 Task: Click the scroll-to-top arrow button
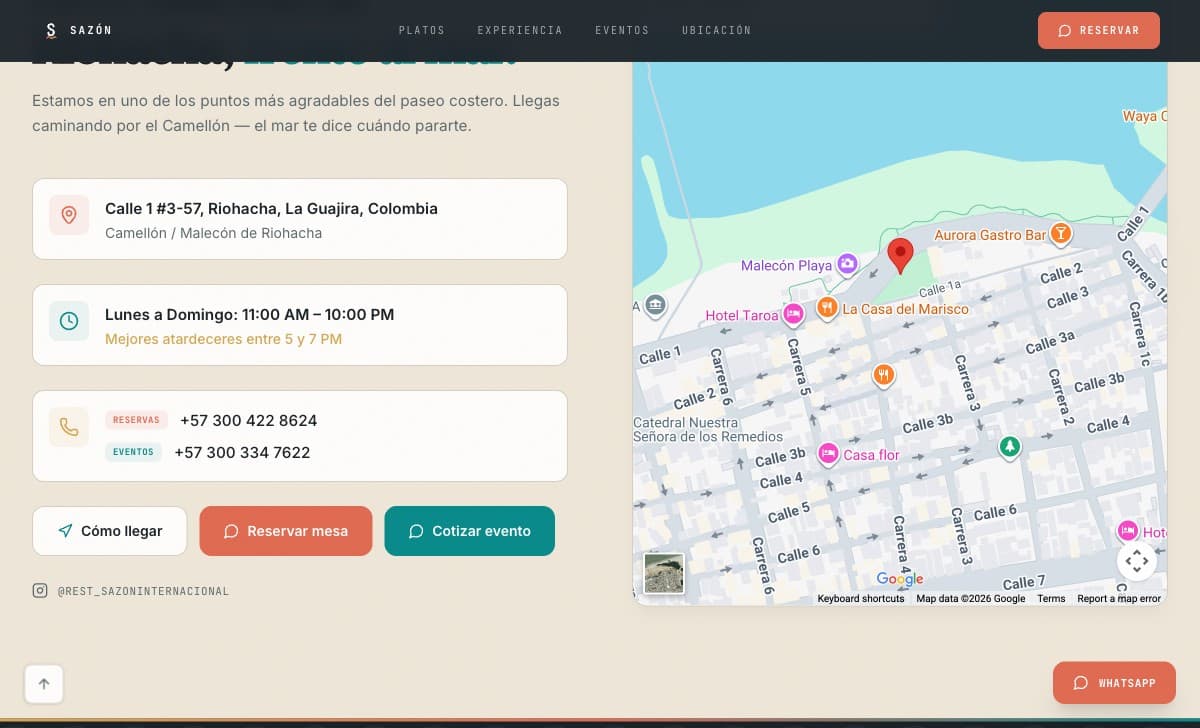pyautogui.click(x=44, y=684)
